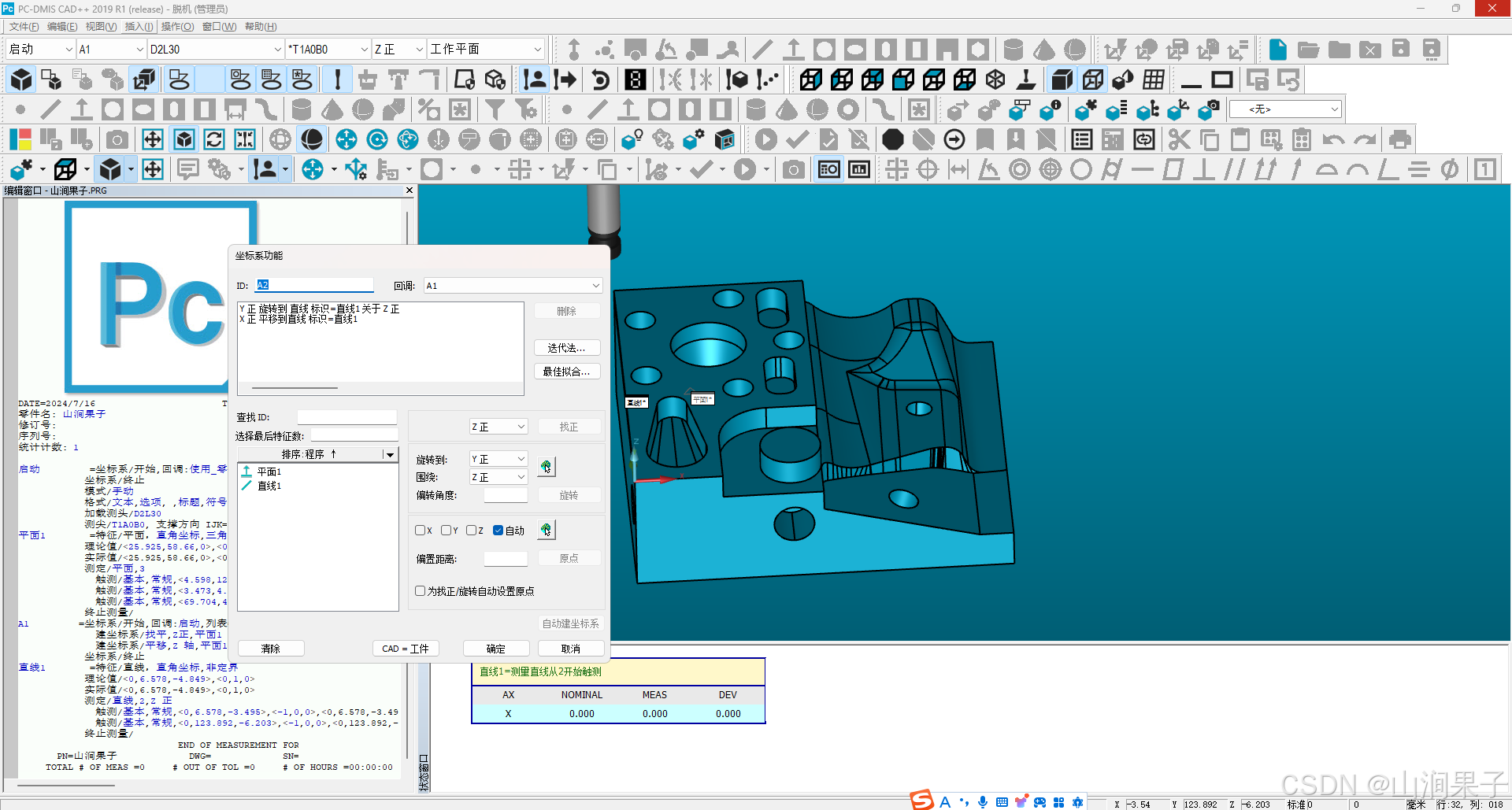Click the Sogou input method icon
1512x810 pixels.
(921, 800)
